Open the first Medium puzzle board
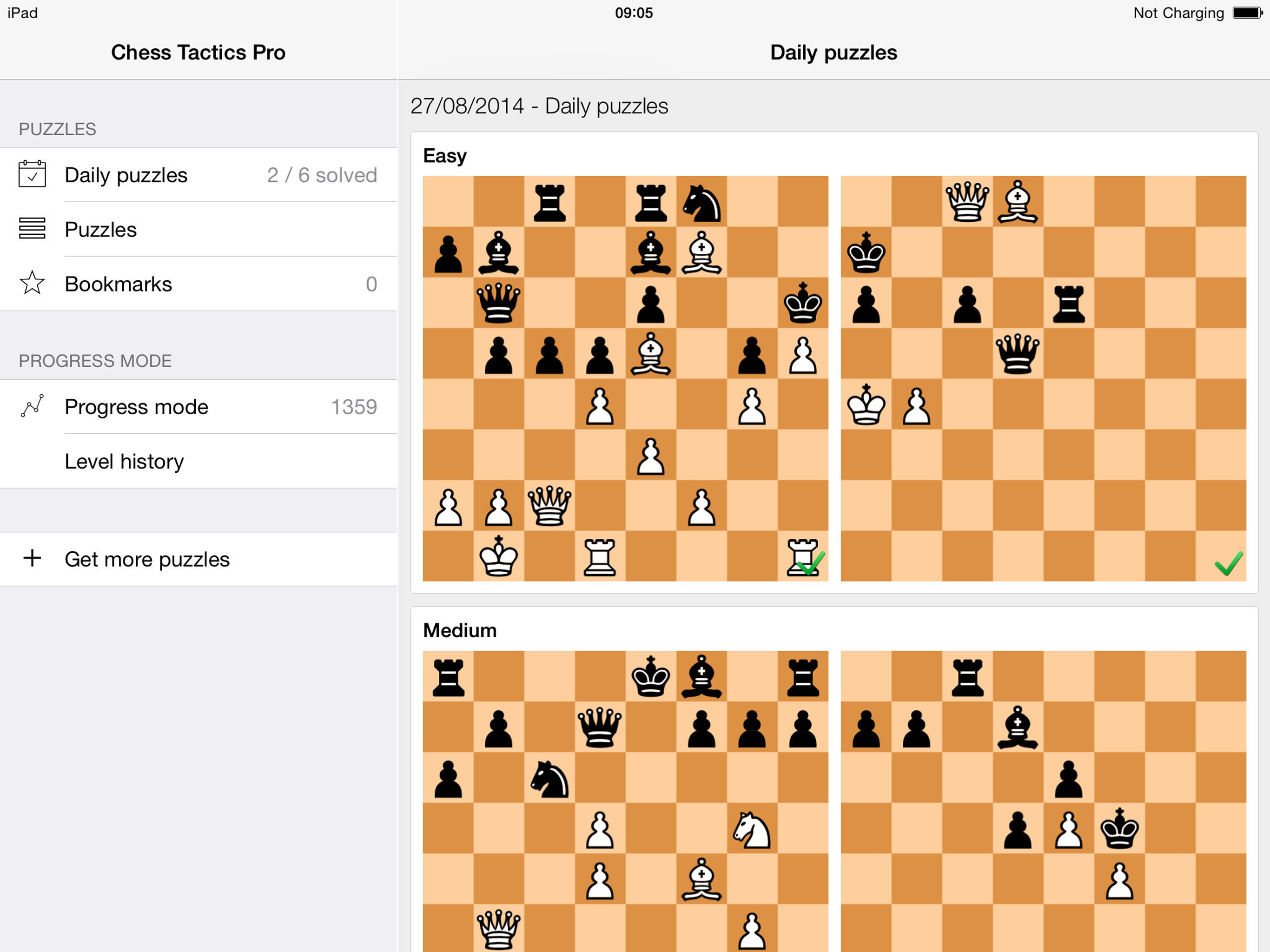This screenshot has width=1270, height=952. click(625, 801)
